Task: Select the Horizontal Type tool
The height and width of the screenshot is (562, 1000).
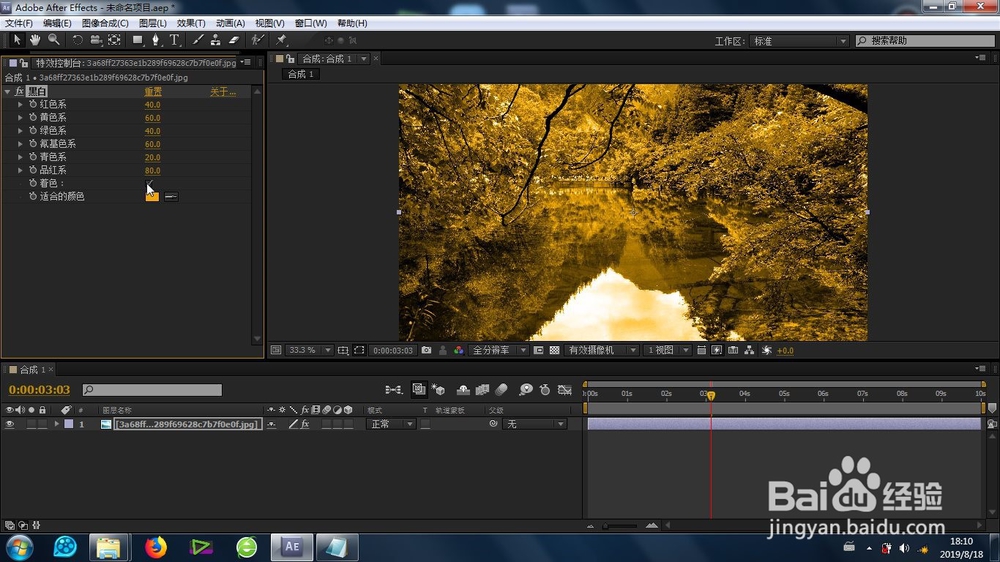Action: (174, 40)
